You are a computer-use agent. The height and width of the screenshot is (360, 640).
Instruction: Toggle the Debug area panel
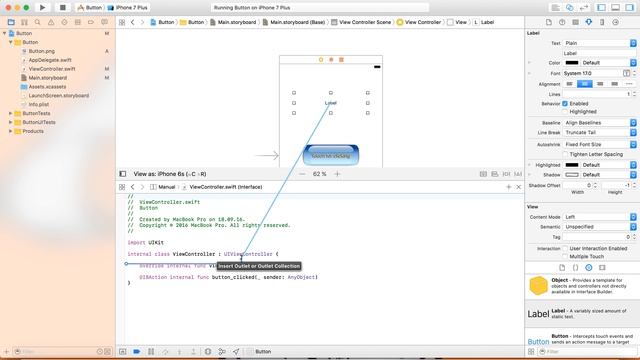616,7
